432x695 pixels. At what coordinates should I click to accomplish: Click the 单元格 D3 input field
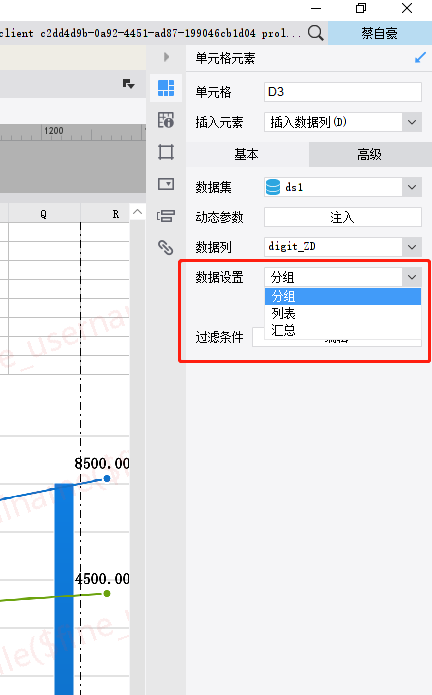click(343, 92)
